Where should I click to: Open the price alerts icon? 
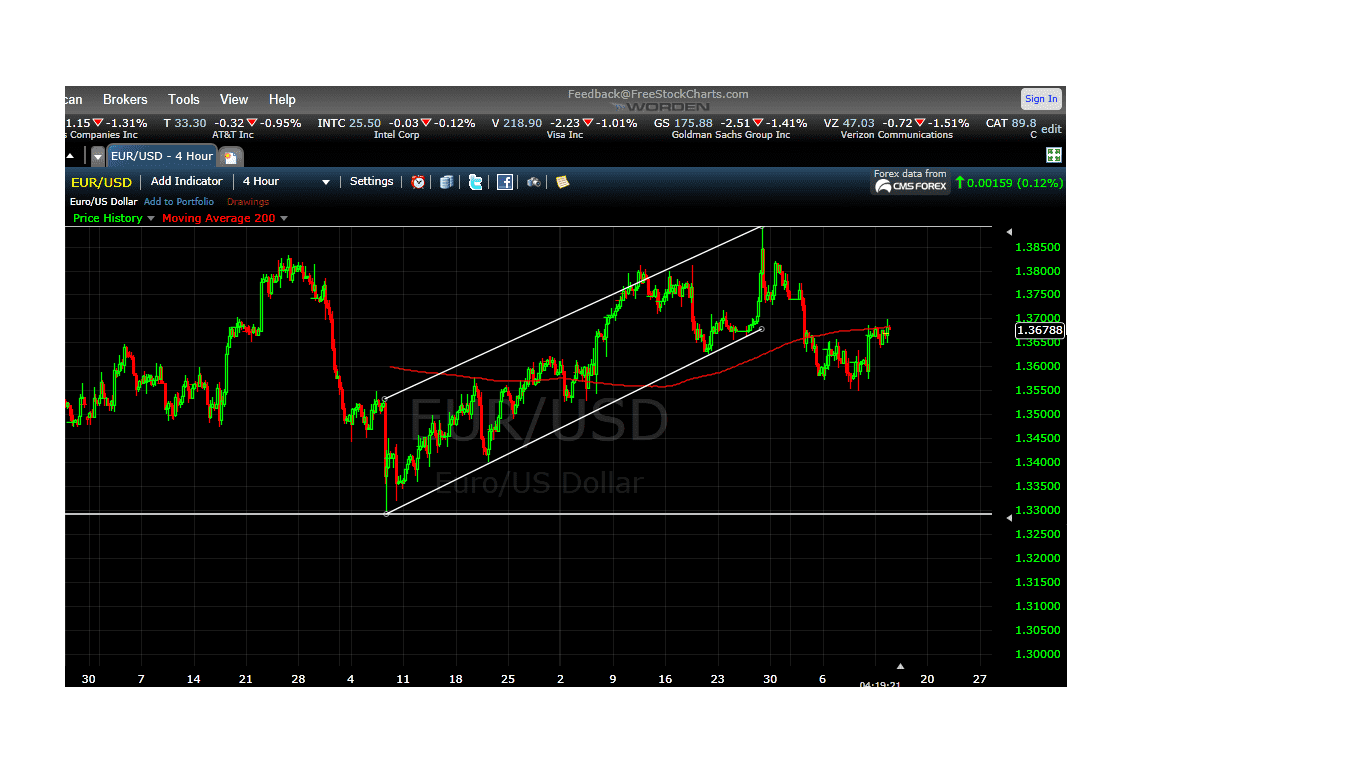coord(417,182)
